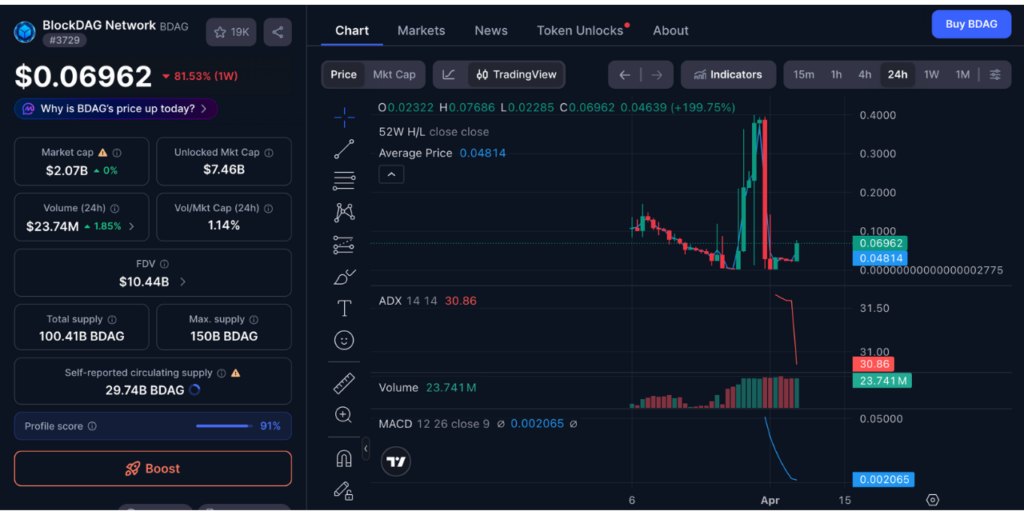Add BDAG to watchlist via star
Screen dimensions: 1024x515
[x=231, y=32]
